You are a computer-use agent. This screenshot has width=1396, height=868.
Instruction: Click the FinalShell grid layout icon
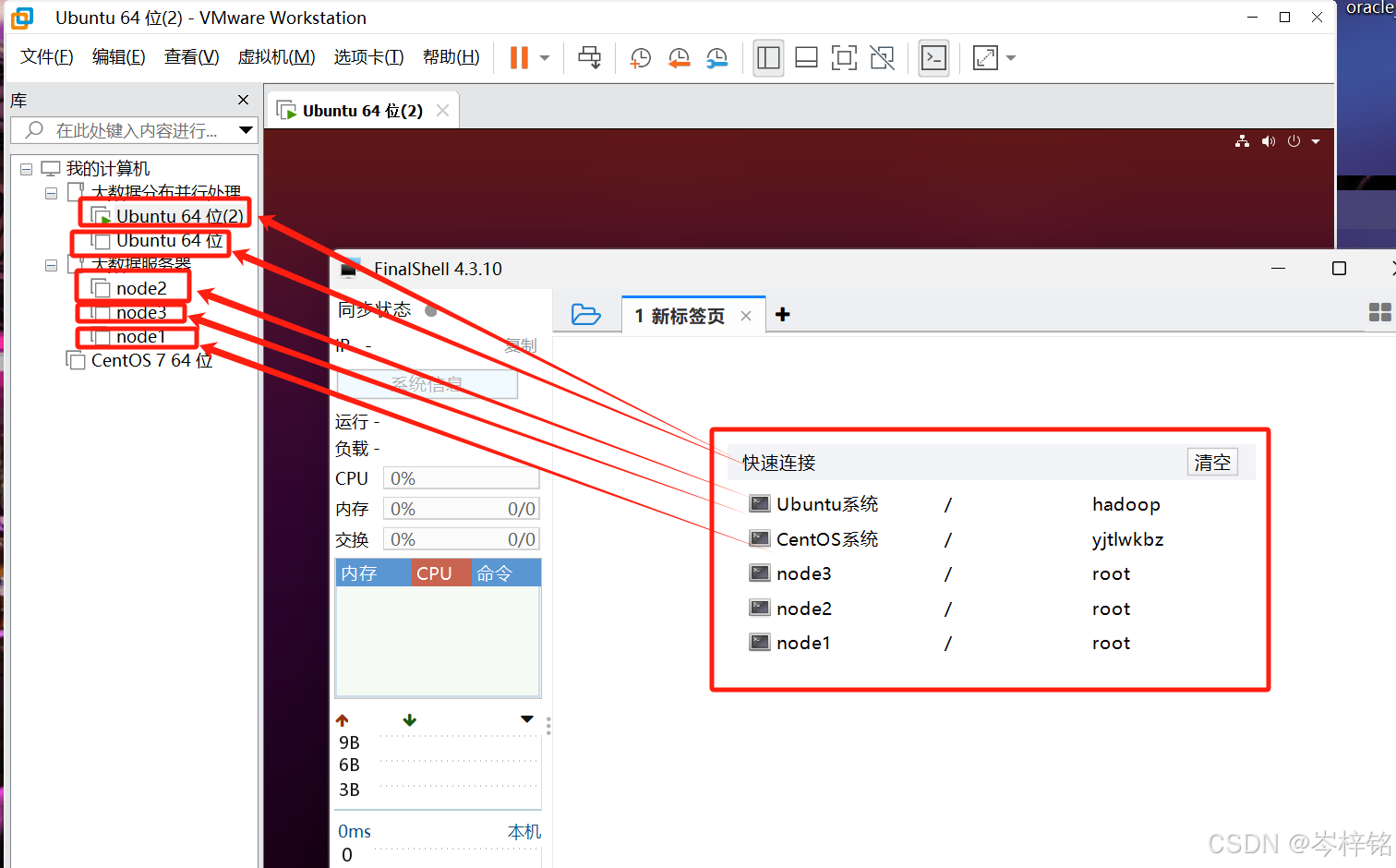tap(1380, 312)
